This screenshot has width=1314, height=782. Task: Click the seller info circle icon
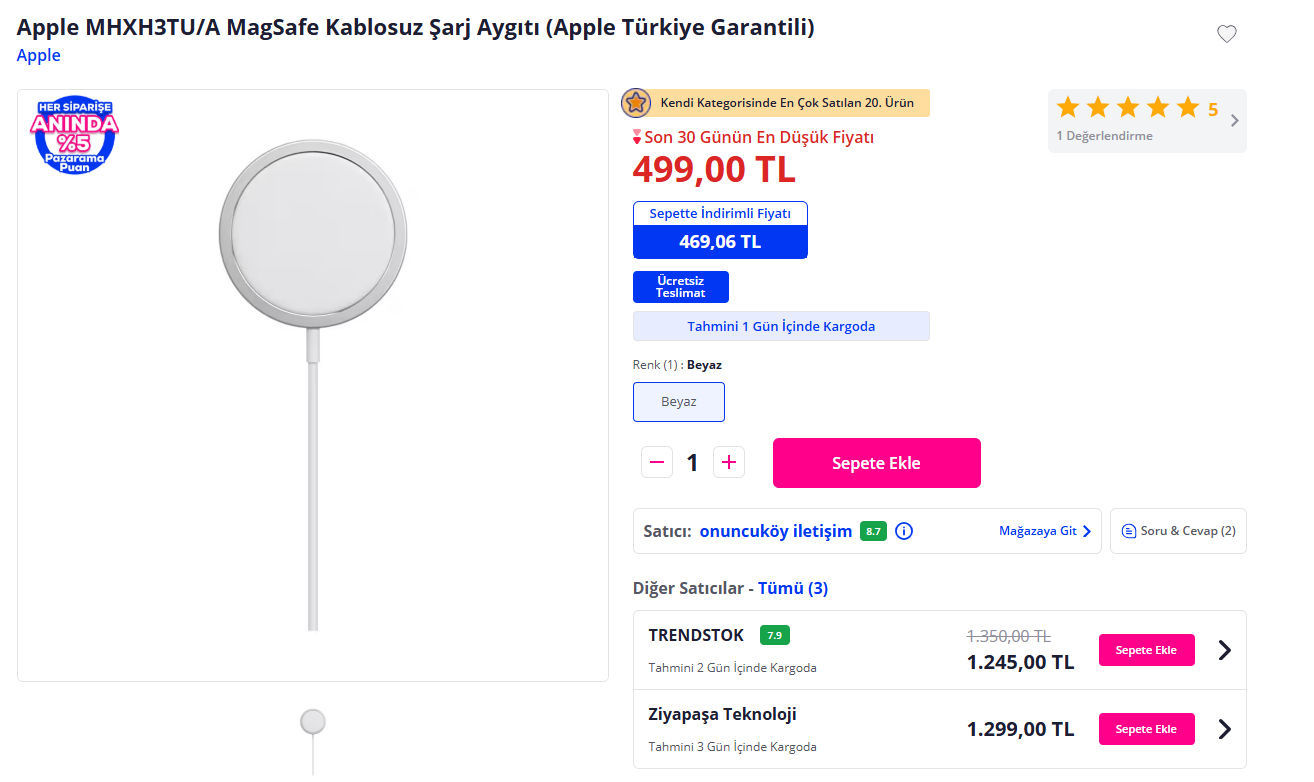(x=903, y=531)
